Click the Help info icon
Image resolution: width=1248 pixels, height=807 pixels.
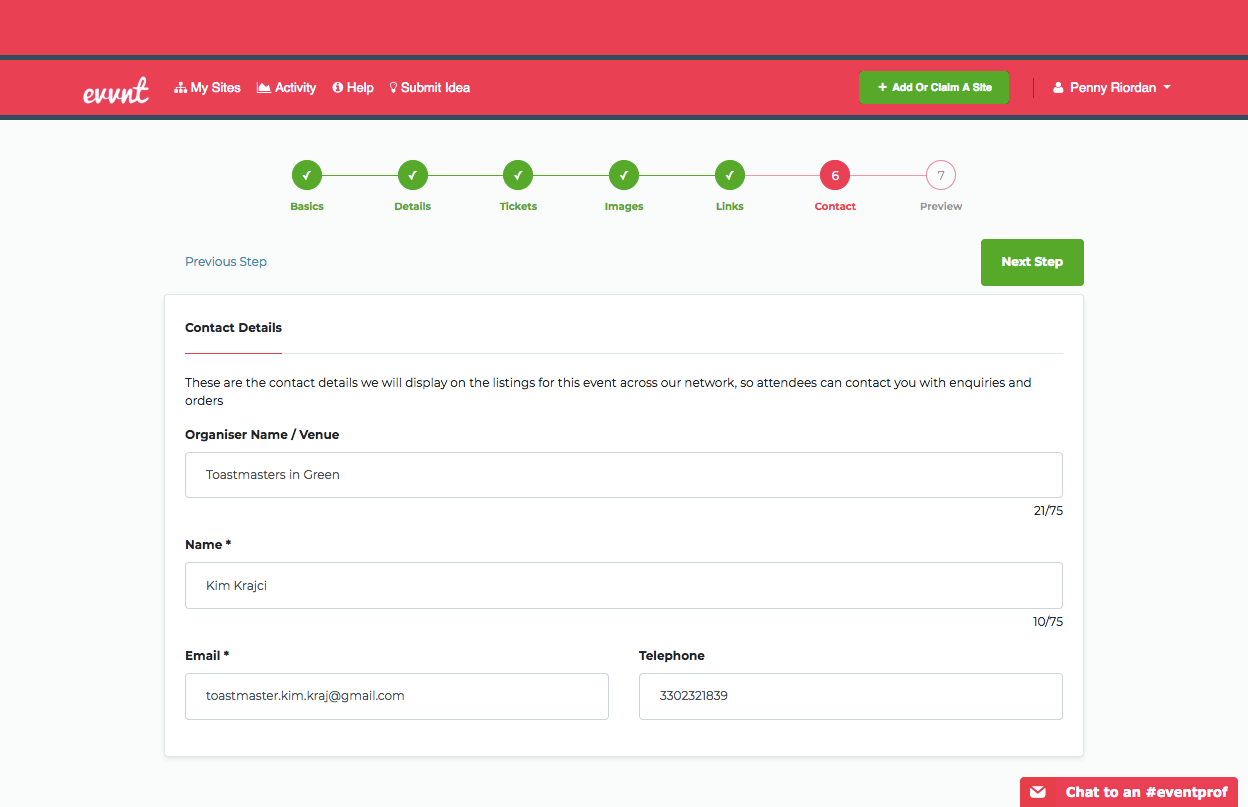(338, 88)
